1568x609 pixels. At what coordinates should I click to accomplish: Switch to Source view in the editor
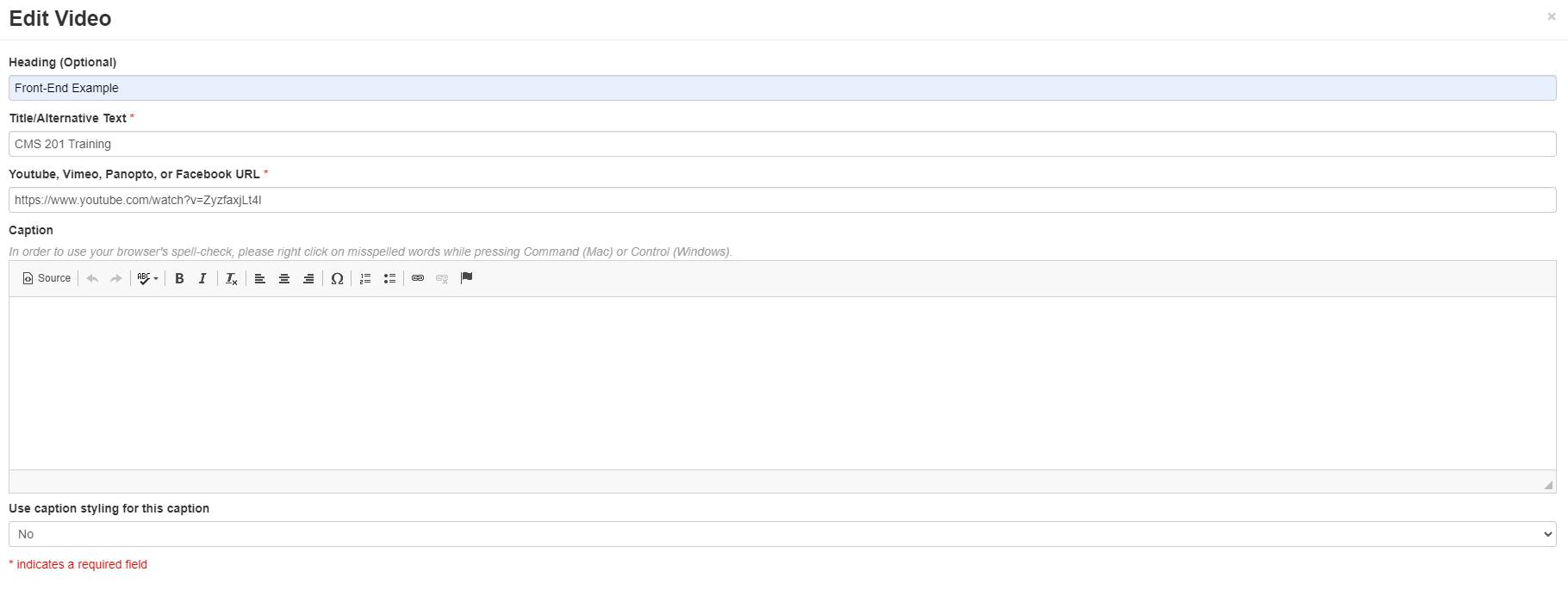point(47,278)
